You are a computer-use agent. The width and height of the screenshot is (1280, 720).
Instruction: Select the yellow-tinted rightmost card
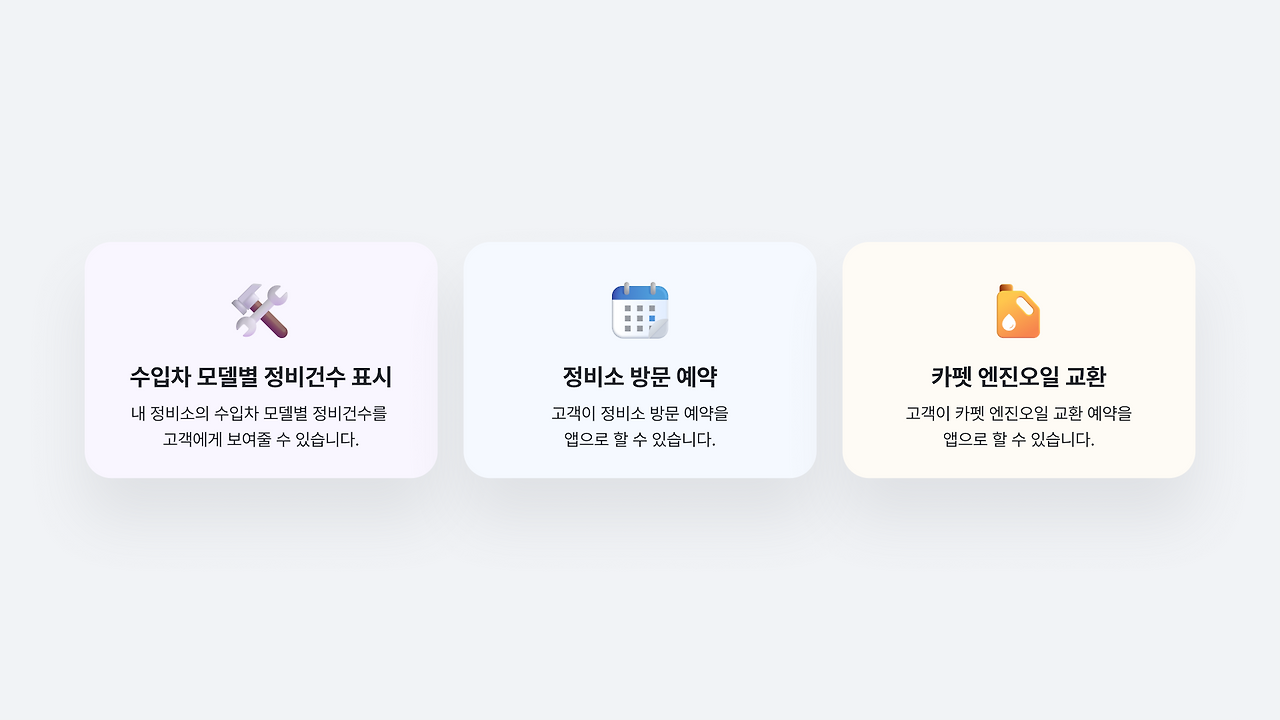point(1018,360)
